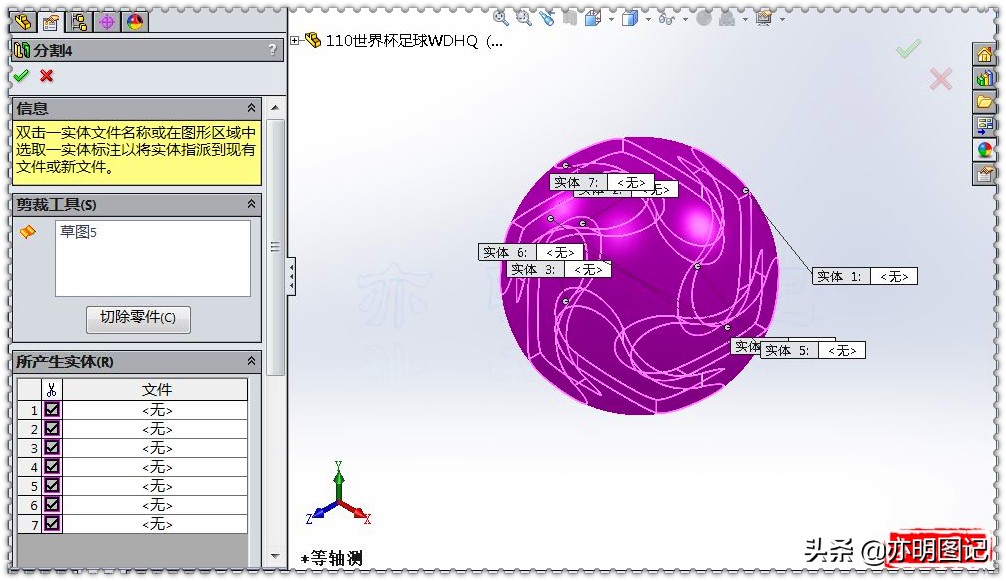Toggle the checkbox for body 4
Image resolution: width=1006 pixels, height=581 pixels.
[54, 467]
